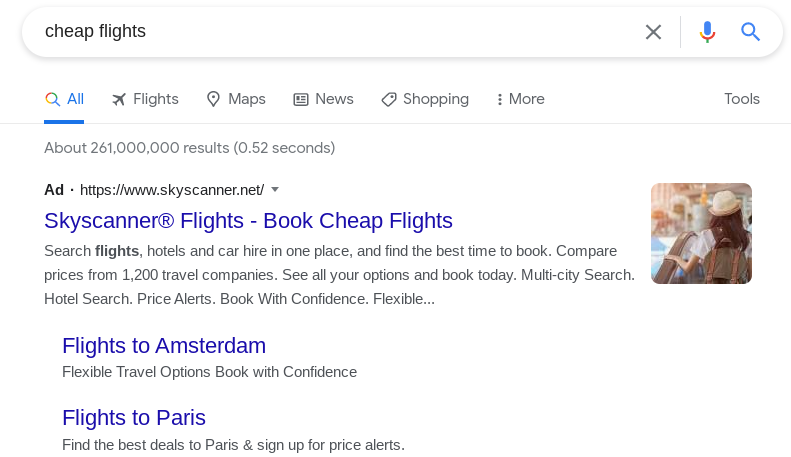791x457 pixels.
Task: Open the Maps results tab
Action: pyautogui.click(x=246, y=99)
